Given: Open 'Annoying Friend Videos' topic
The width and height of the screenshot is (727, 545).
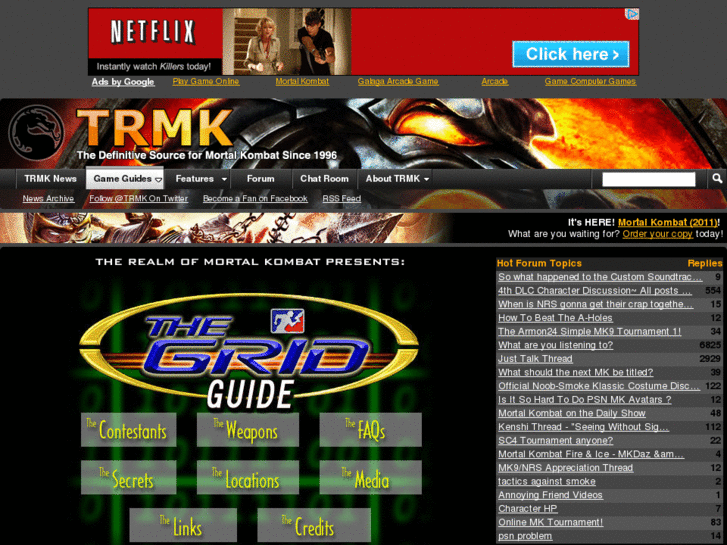Looking at the screenshot, I should [550, 495].
